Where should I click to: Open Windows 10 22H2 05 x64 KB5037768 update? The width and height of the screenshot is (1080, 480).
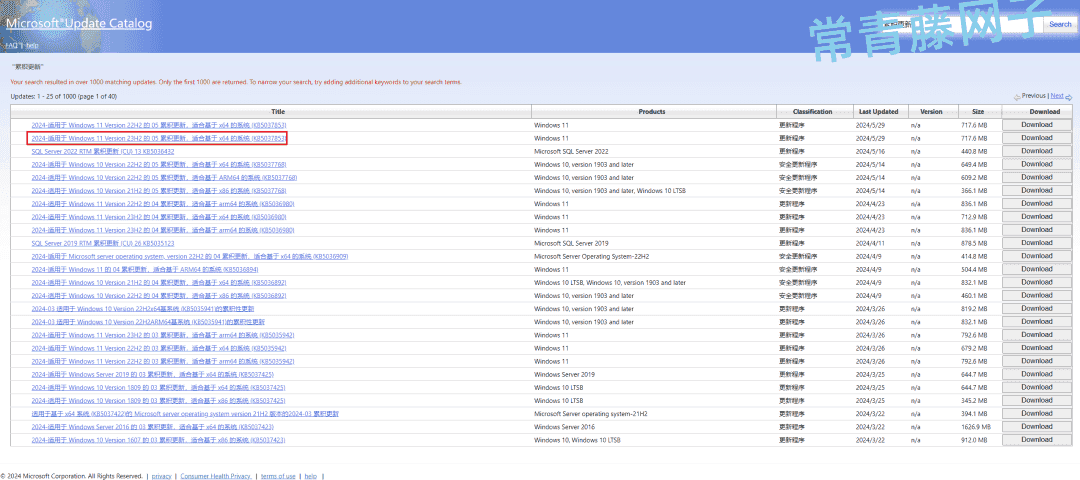(158, 165)
